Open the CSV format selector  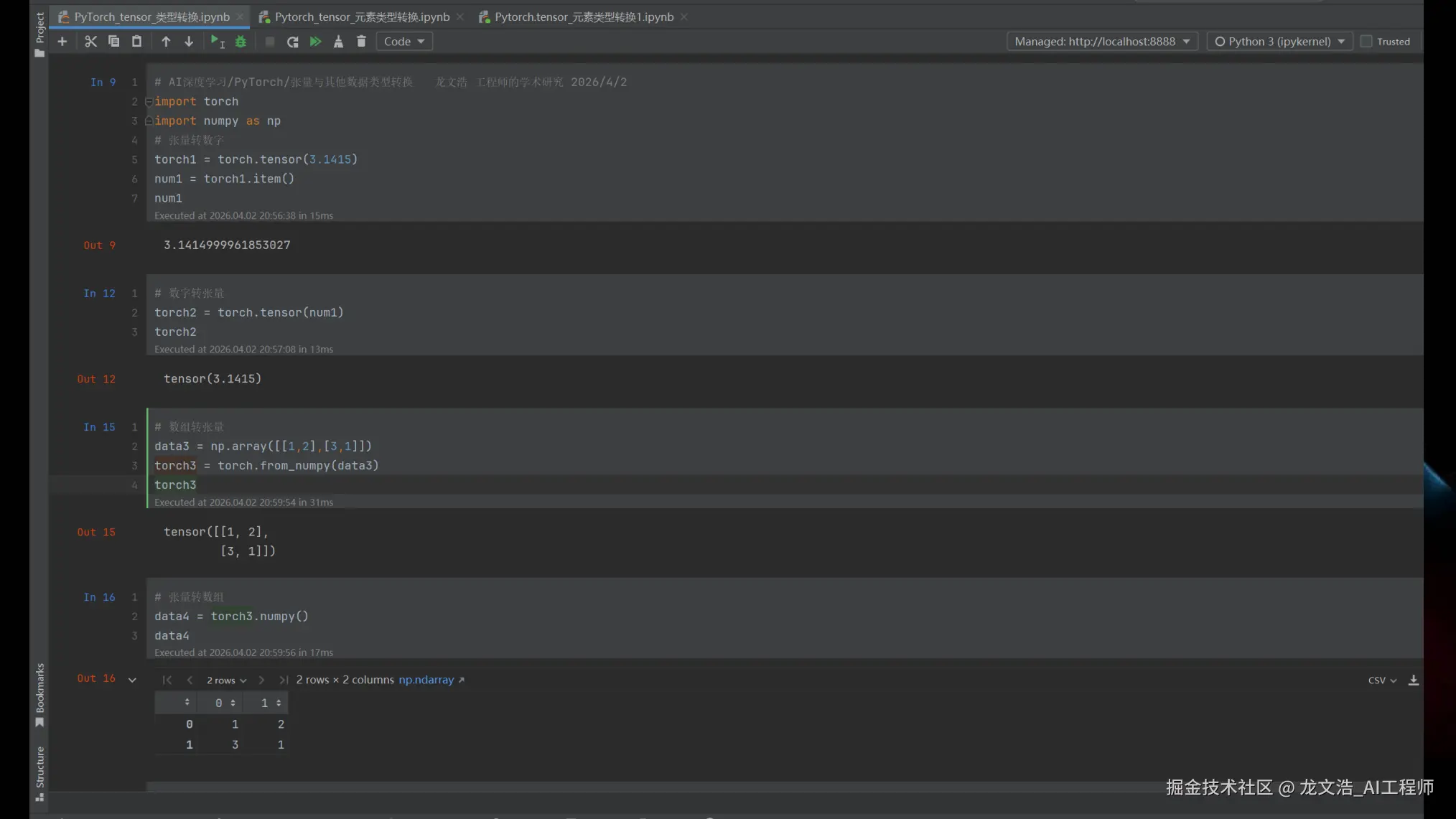tap(1381, 680)
